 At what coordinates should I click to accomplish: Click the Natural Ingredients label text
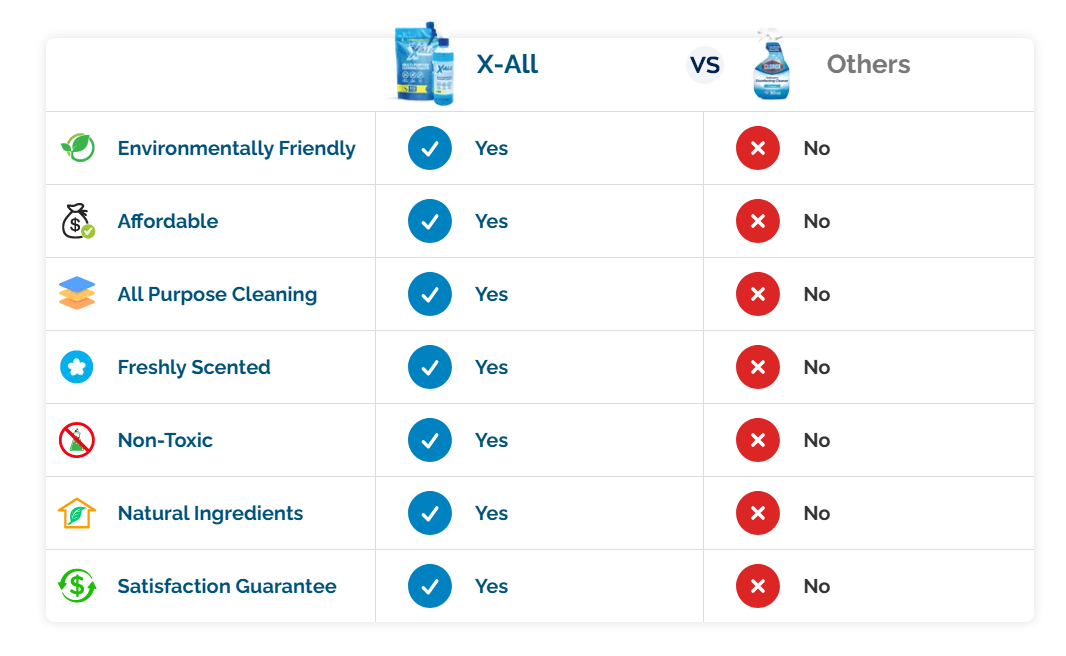point(210,513)
